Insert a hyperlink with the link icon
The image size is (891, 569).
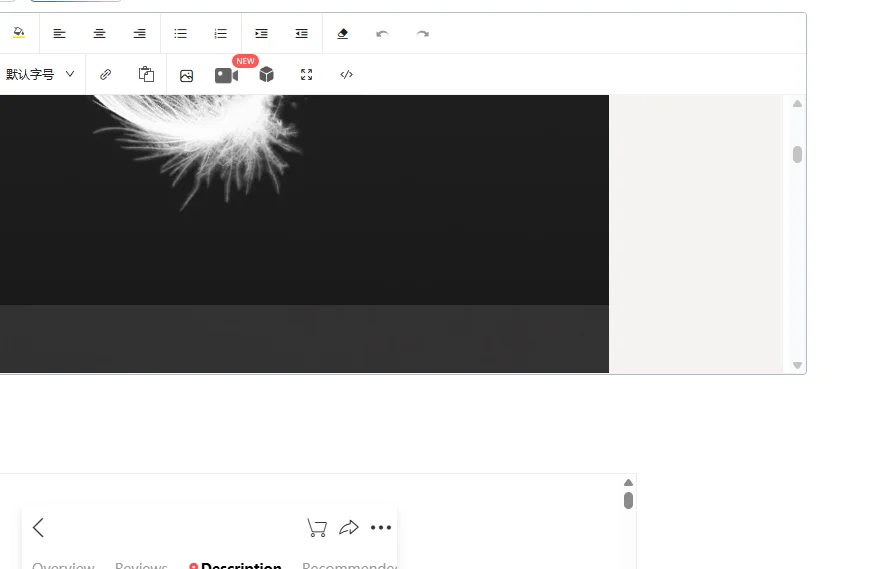pos(105,74)
